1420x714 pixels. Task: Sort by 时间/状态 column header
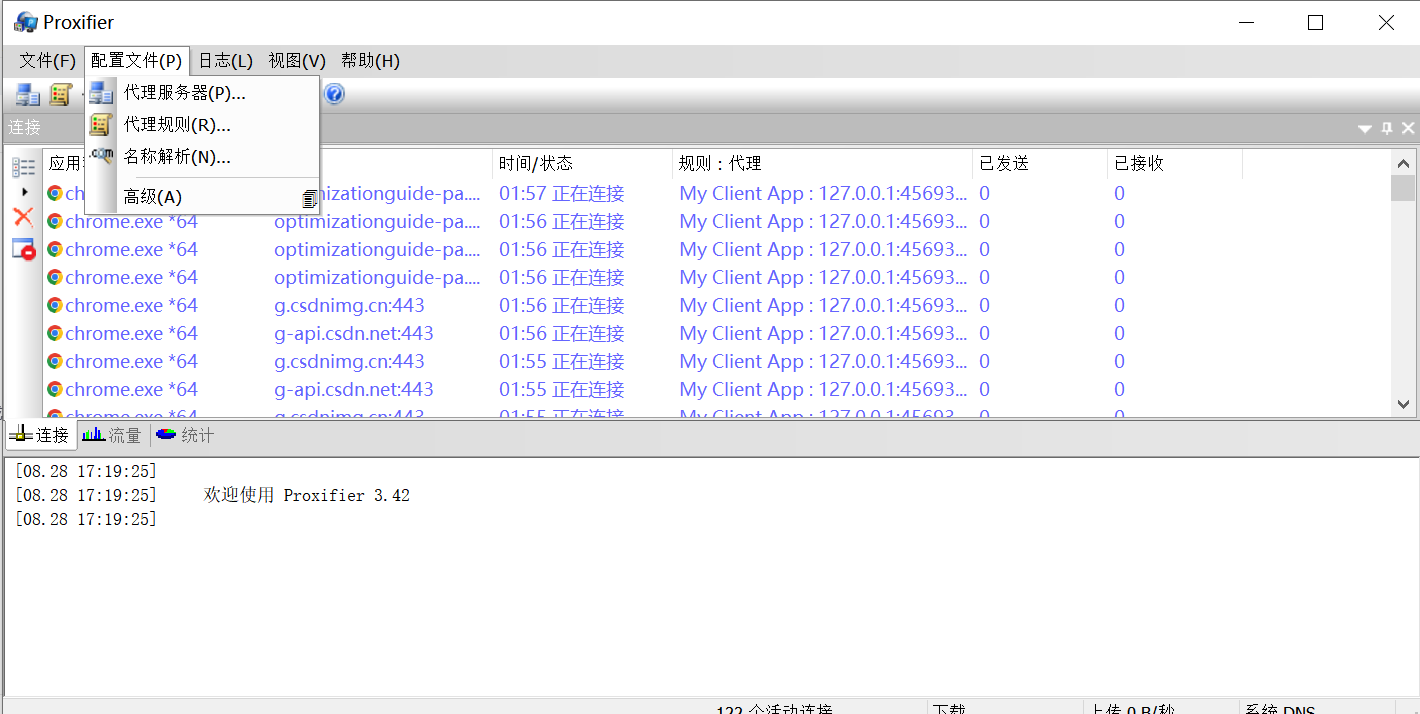click(582, 163)
